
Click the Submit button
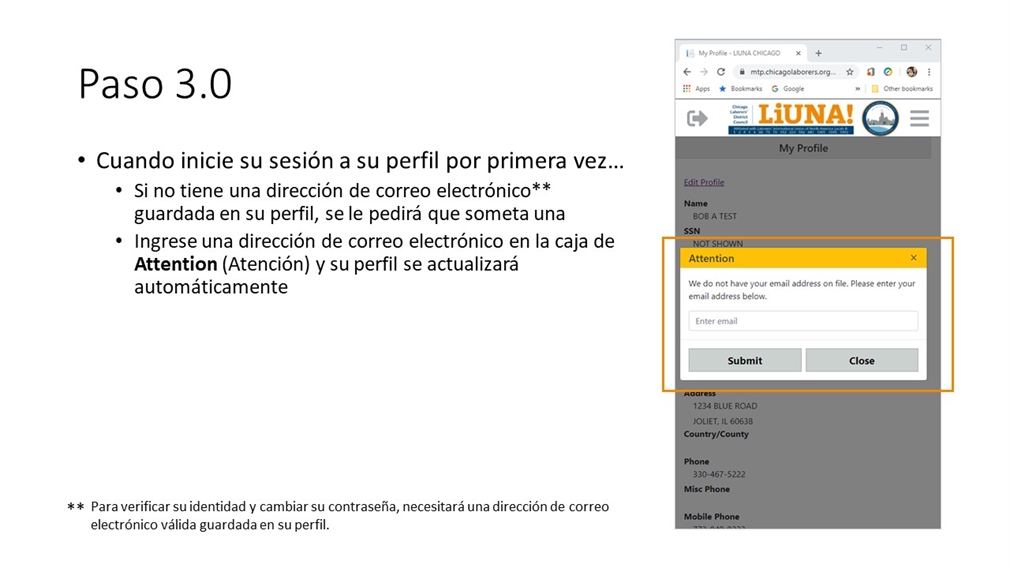(745, 361)
